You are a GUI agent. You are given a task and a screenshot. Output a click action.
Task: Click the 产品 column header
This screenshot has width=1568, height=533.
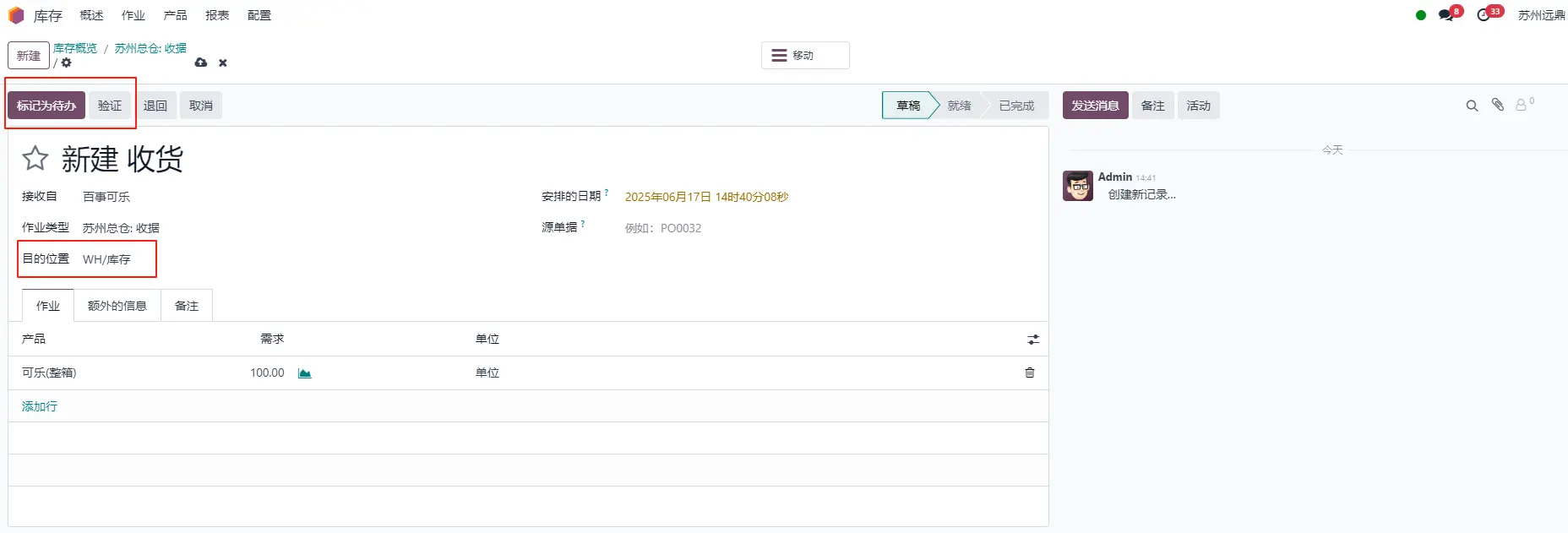[x=34, y=339]
